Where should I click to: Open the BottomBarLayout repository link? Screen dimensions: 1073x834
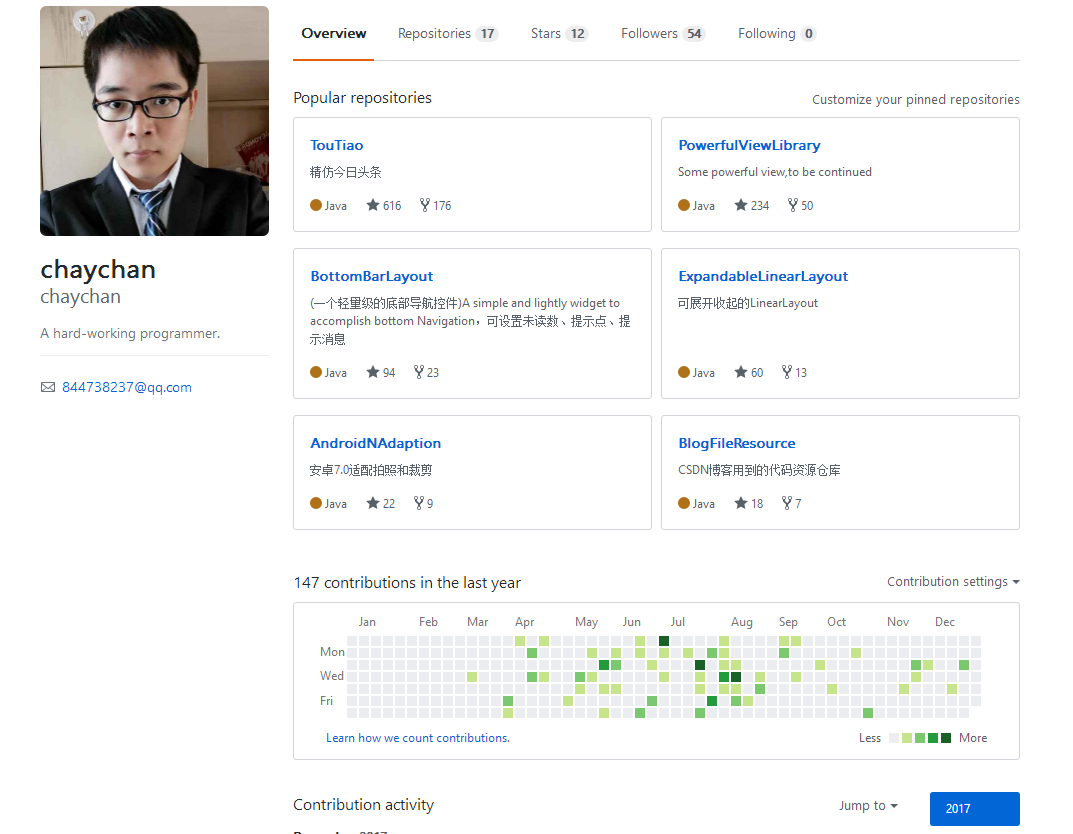[372, 276]
